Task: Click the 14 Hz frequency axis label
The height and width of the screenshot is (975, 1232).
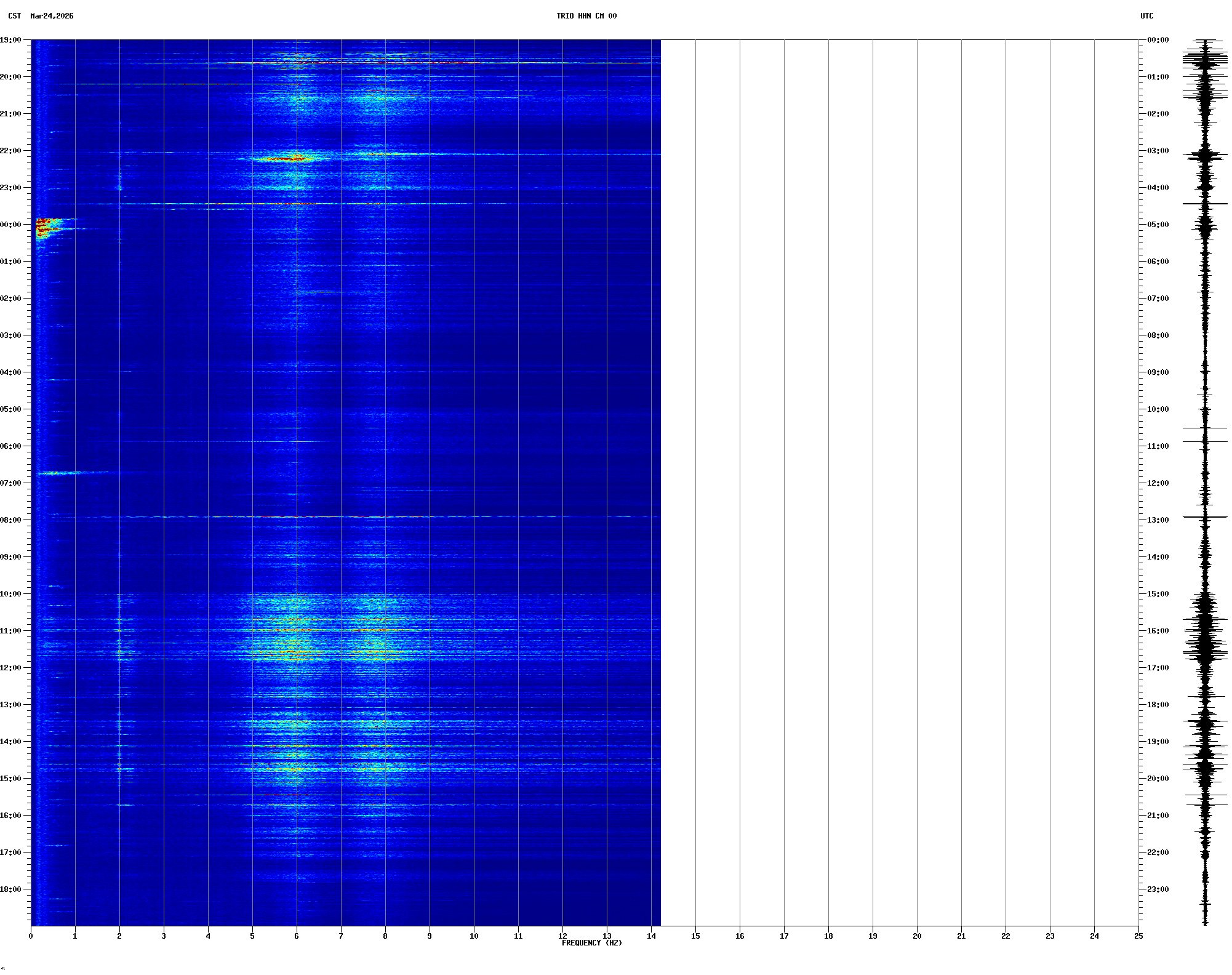Action: click(x=651, y=936)
